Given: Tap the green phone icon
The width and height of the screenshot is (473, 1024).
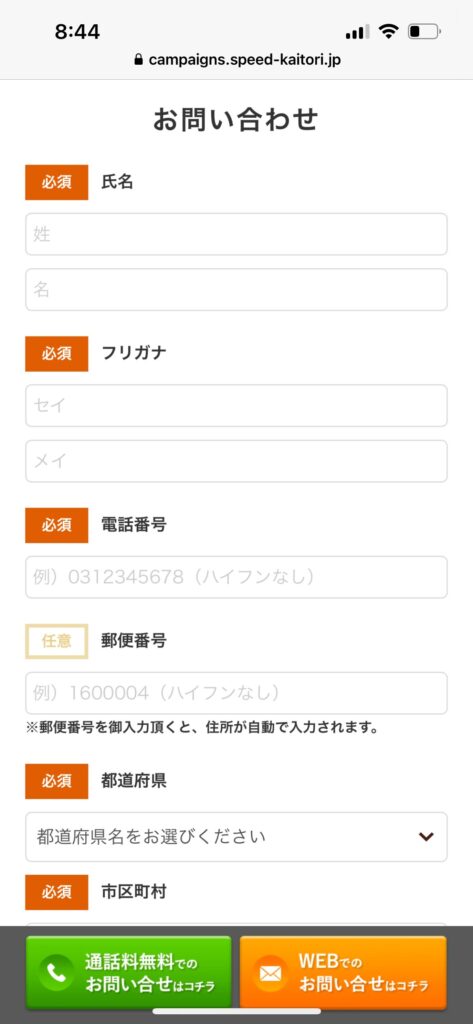Looking at the screenshot, I should 56,974.
